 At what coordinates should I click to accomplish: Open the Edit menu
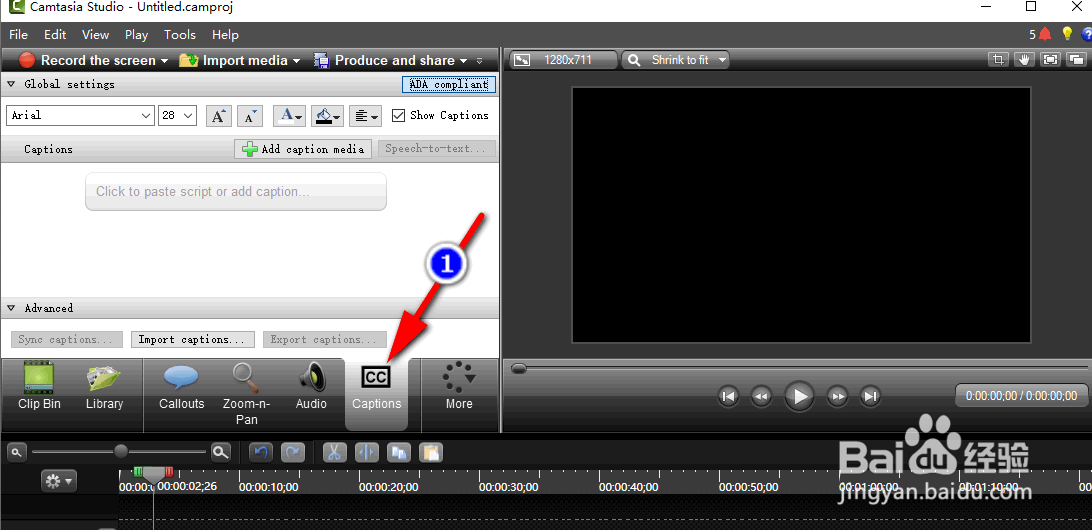pyautogui.click(x=55, y=34)
